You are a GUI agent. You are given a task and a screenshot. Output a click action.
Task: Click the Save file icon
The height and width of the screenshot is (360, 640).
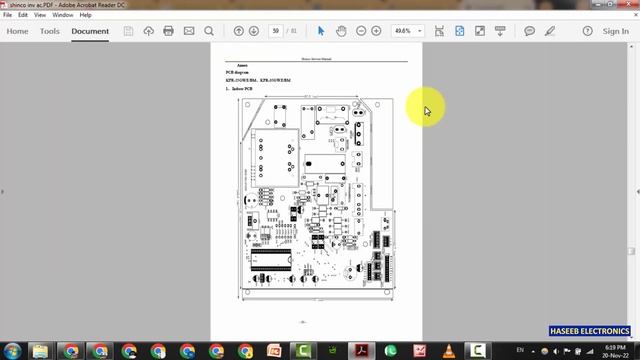coord(128,31)
